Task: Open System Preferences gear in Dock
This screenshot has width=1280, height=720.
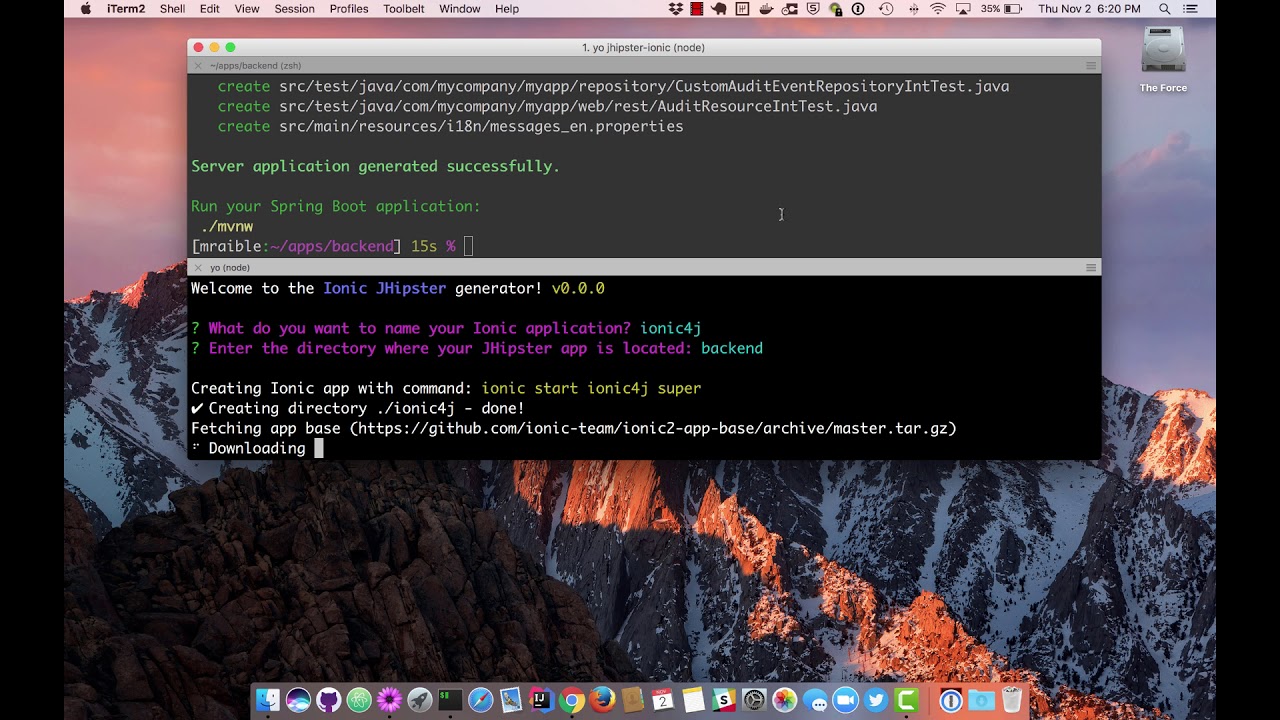Action: [754, 700]
